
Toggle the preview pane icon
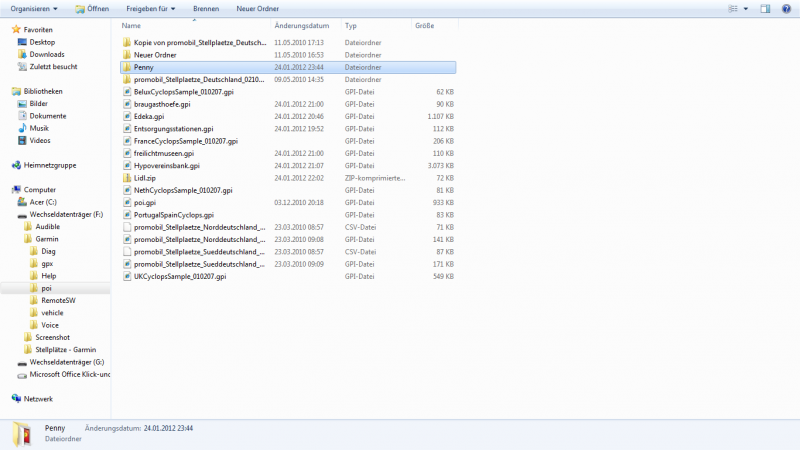[x=765, y=8]
